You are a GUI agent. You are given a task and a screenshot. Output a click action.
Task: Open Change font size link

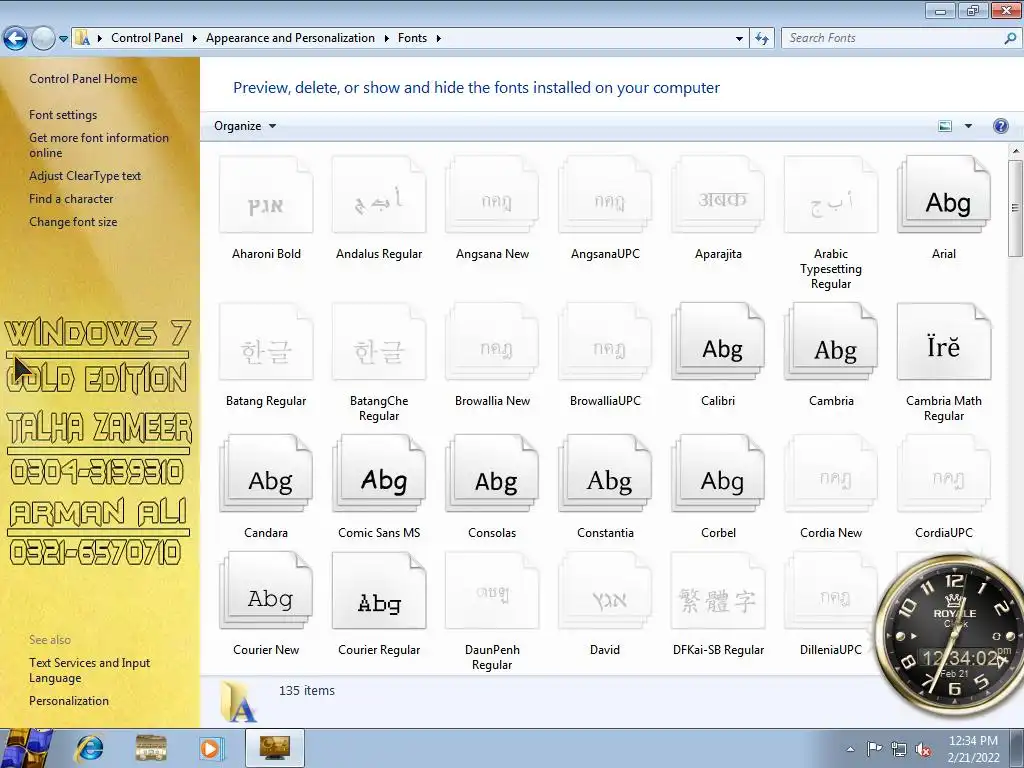click(73, 222)
